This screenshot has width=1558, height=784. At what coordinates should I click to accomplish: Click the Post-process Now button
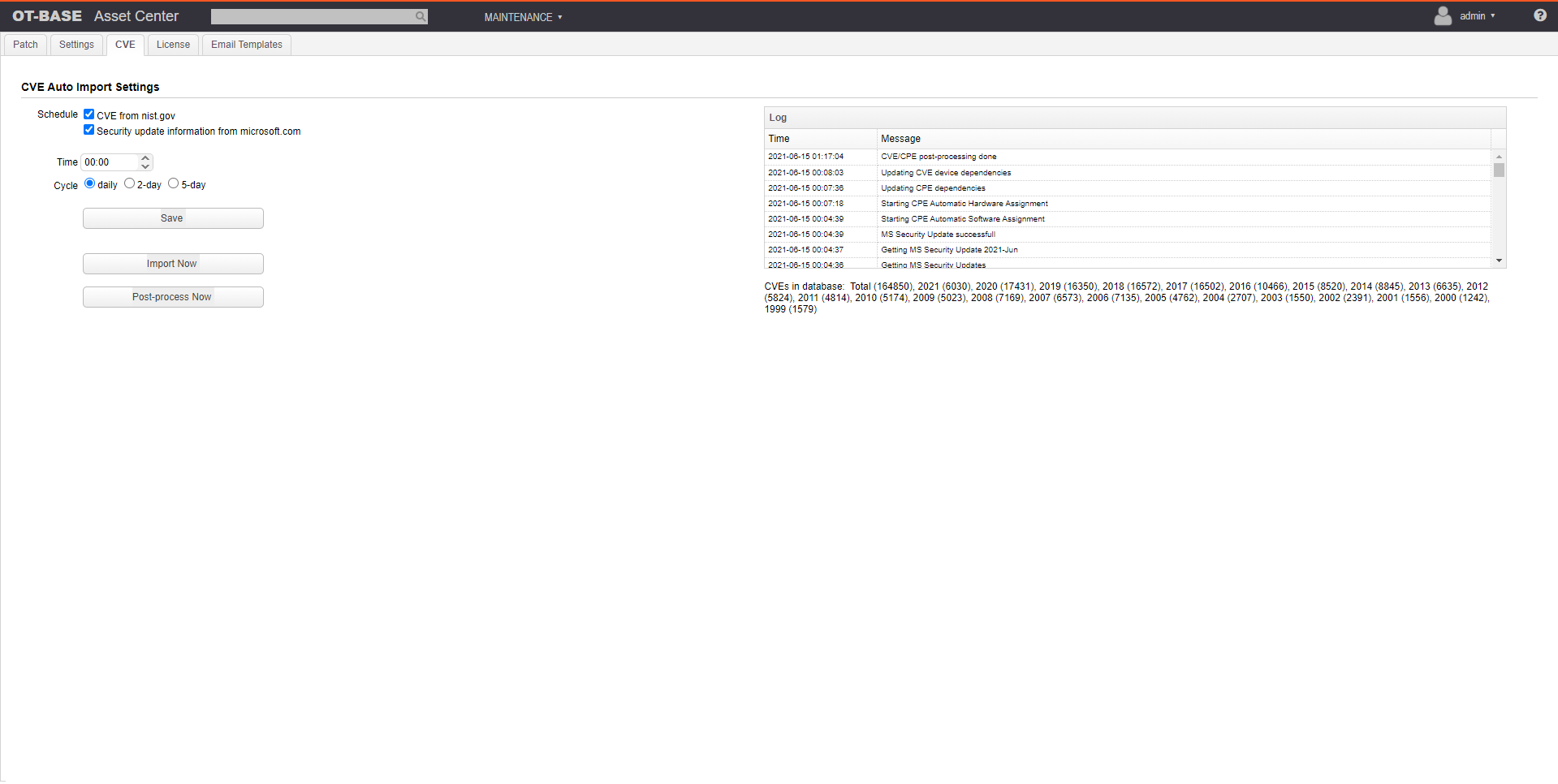[x=173, y=297]
